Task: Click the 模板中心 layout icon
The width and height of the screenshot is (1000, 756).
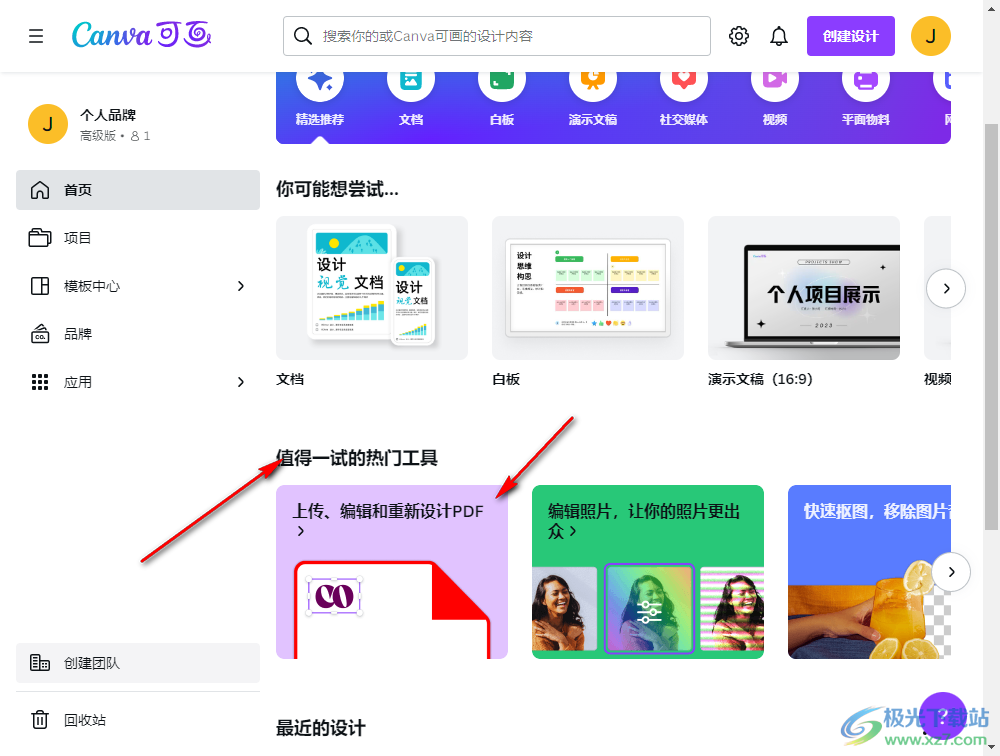Action: [x=40, y=286]
